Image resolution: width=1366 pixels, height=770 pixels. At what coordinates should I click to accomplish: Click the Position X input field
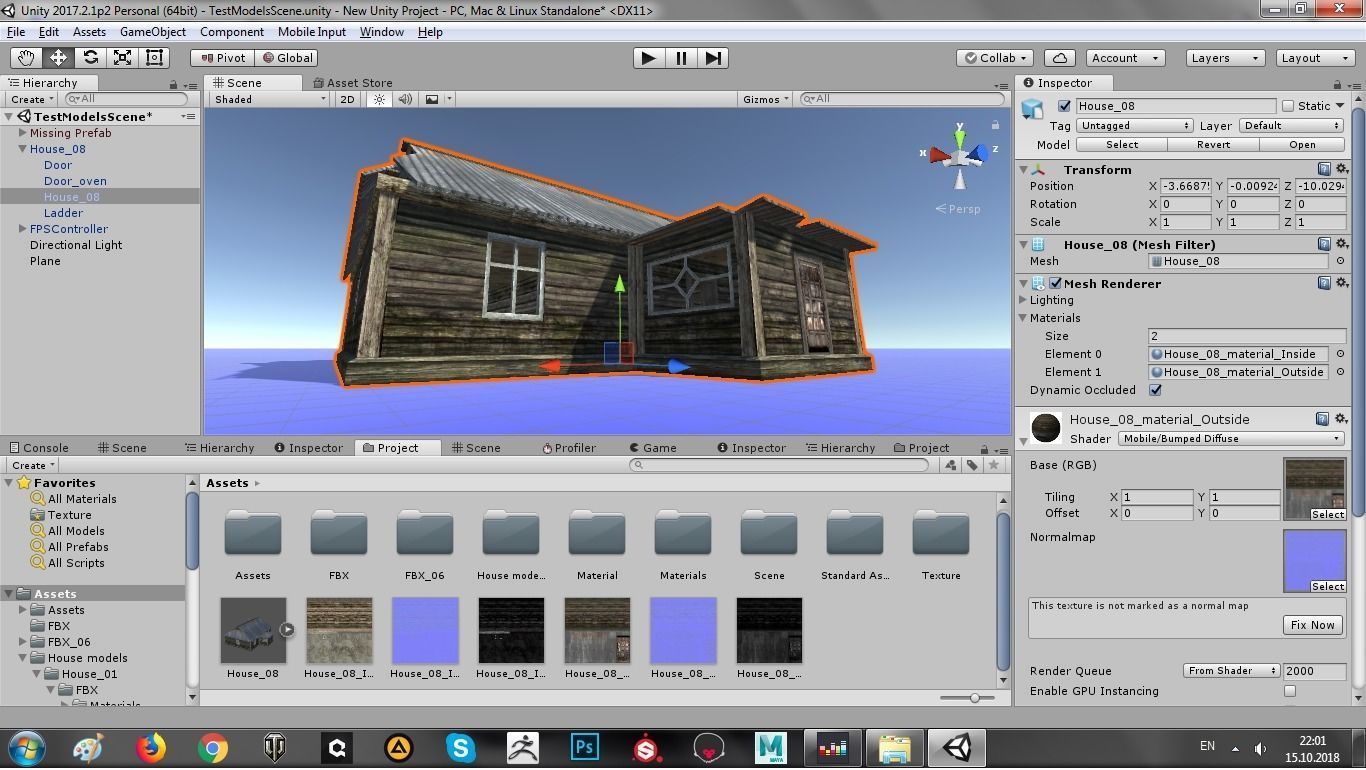click(x=1186, y=186)
